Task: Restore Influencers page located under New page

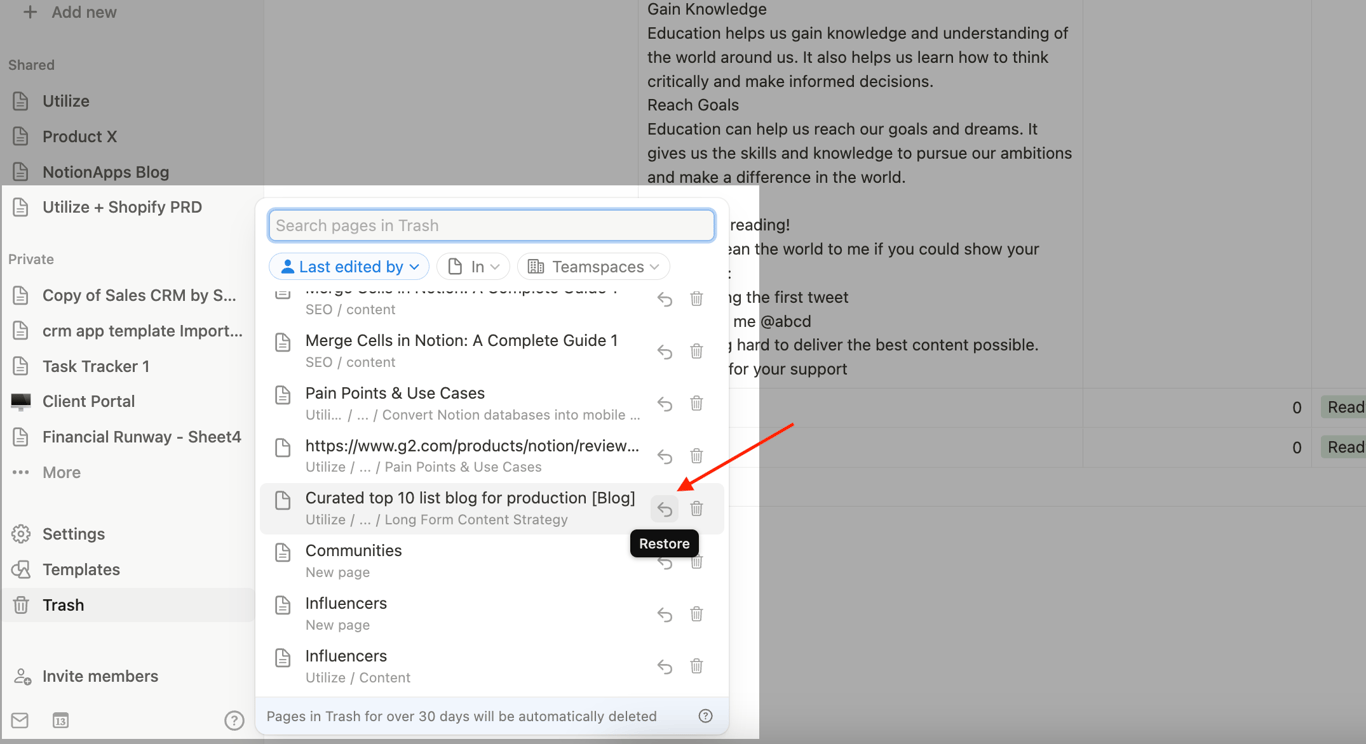Action: point(665,615)
